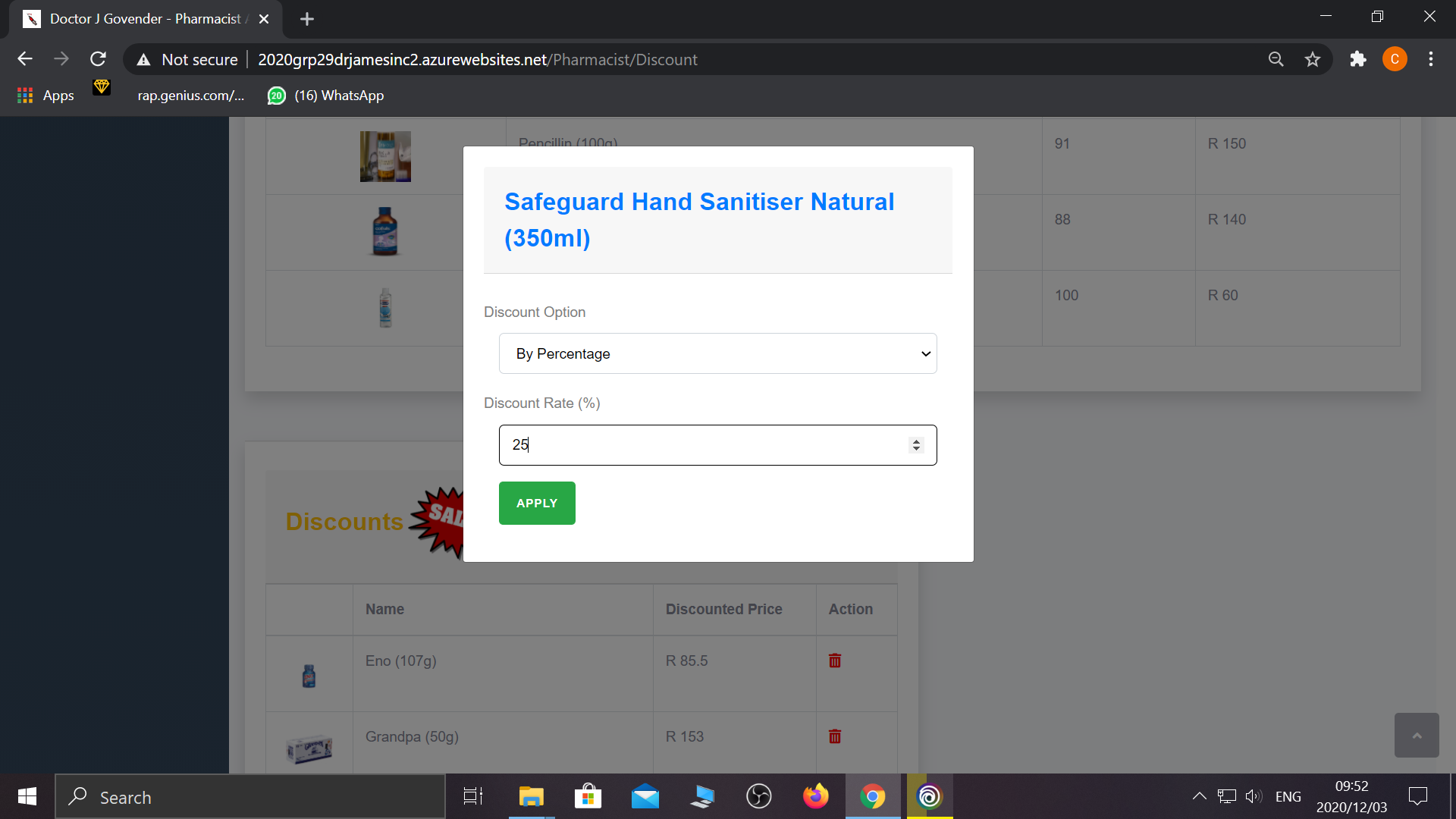Open Chrome three-dot menu
This screenshot has height=819, width=1456.
1430,59
